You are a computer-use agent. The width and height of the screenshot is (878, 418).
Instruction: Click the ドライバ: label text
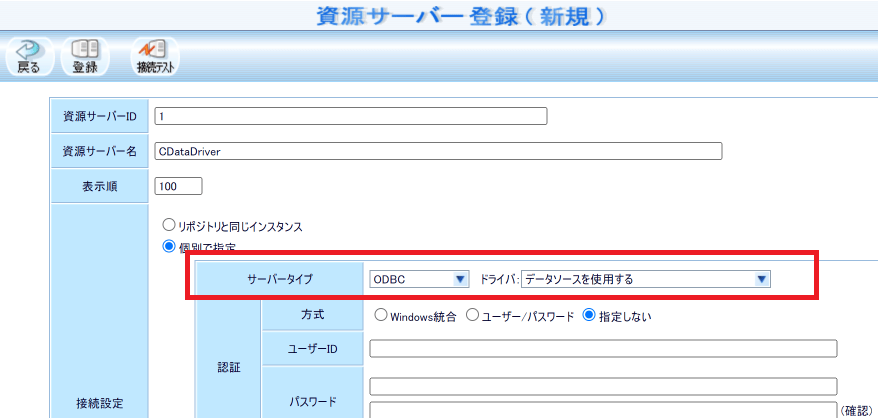pyautogui.click(x=499, y=280)
